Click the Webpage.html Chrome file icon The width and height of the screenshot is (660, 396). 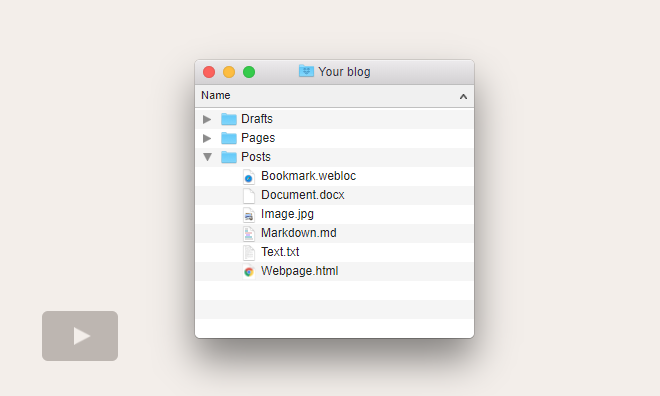(x=249, y=272)
